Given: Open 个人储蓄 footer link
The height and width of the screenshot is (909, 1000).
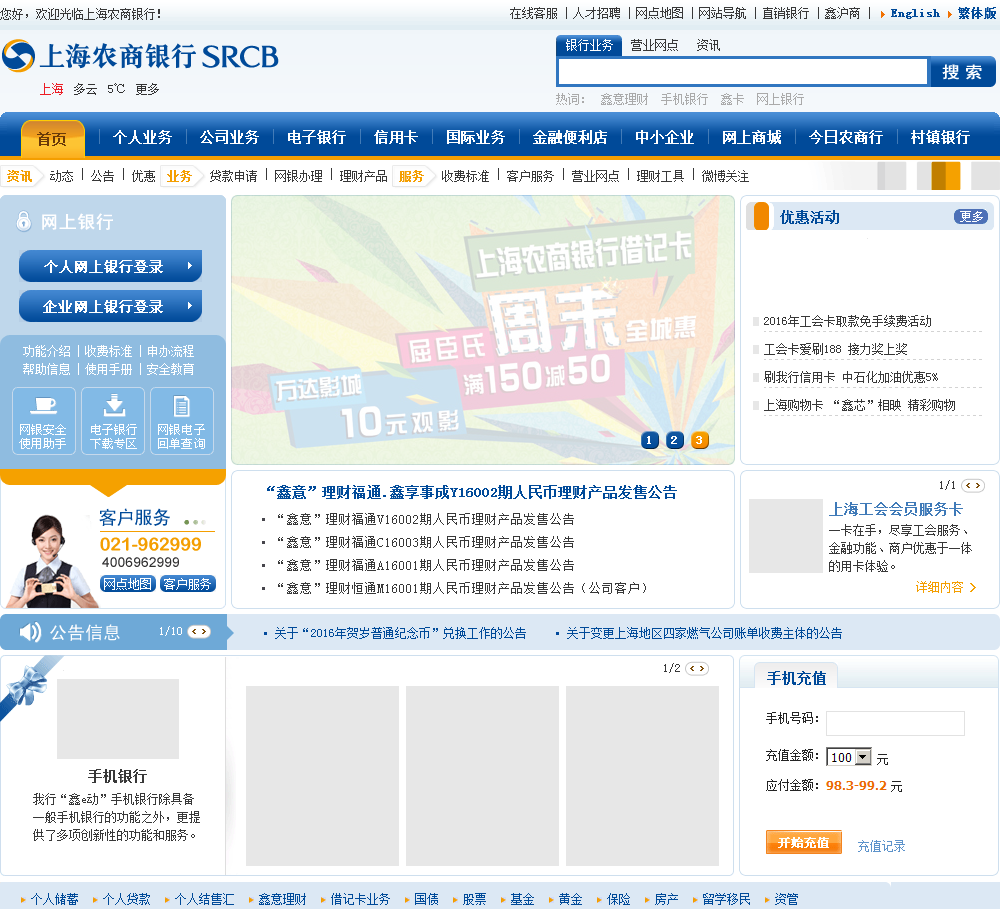Looking at the screenshot, I should click(54, 899).
